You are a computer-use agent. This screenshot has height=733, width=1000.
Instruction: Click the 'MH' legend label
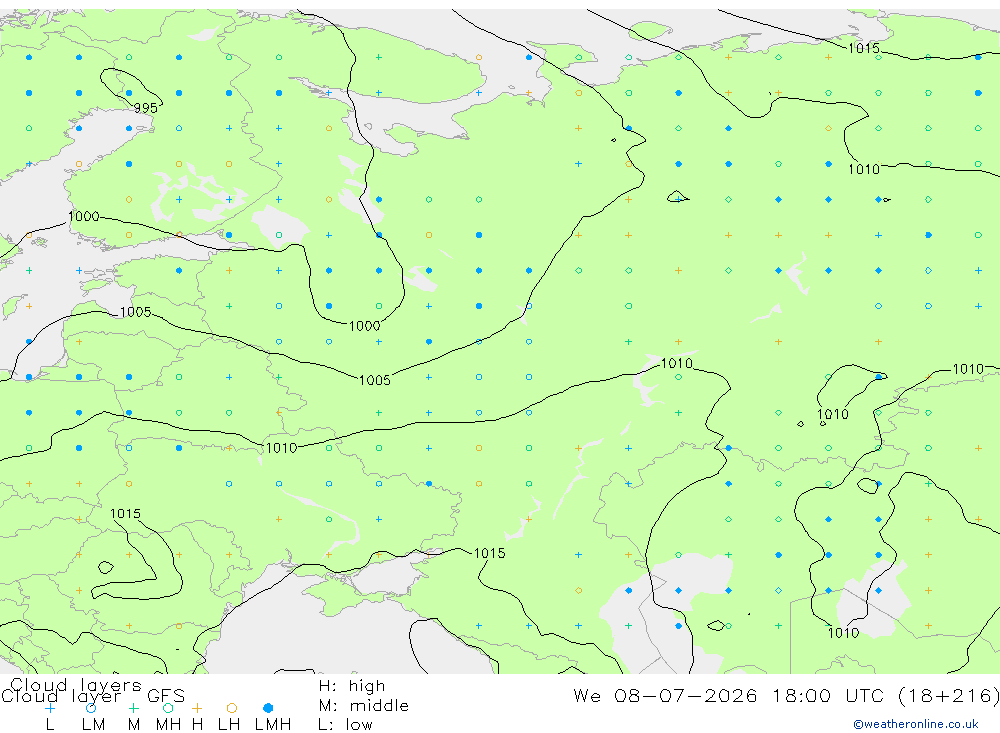coord(168,725)
